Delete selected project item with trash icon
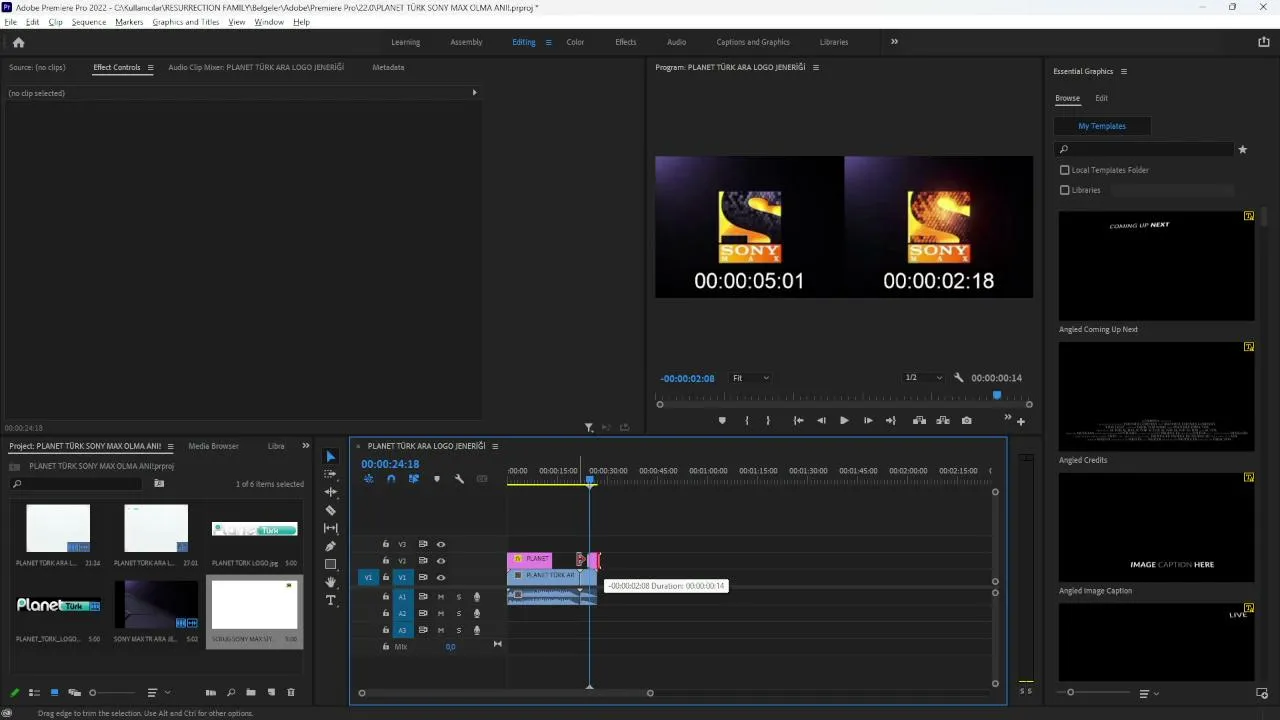Screen dimensions: 1280x720 click(291, 692)
